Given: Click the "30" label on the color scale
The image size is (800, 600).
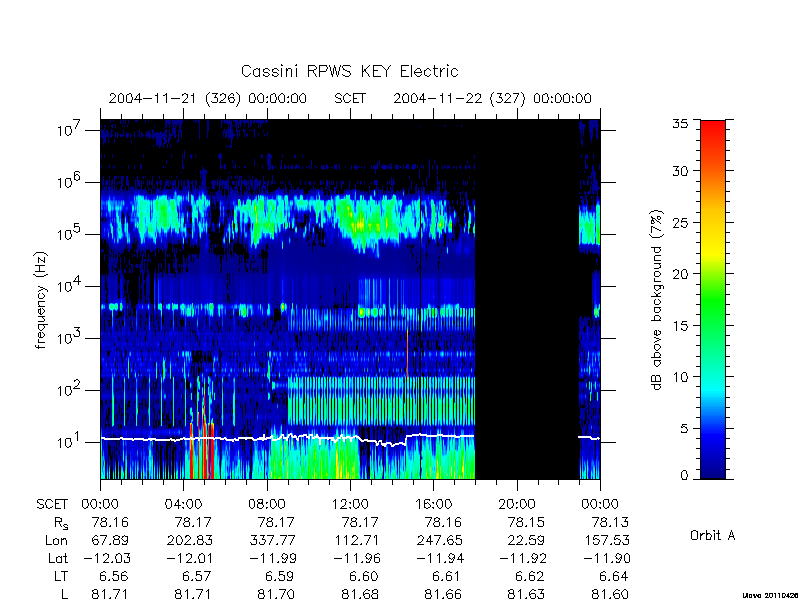Looking at the screenshot, I should click(680, 170).
